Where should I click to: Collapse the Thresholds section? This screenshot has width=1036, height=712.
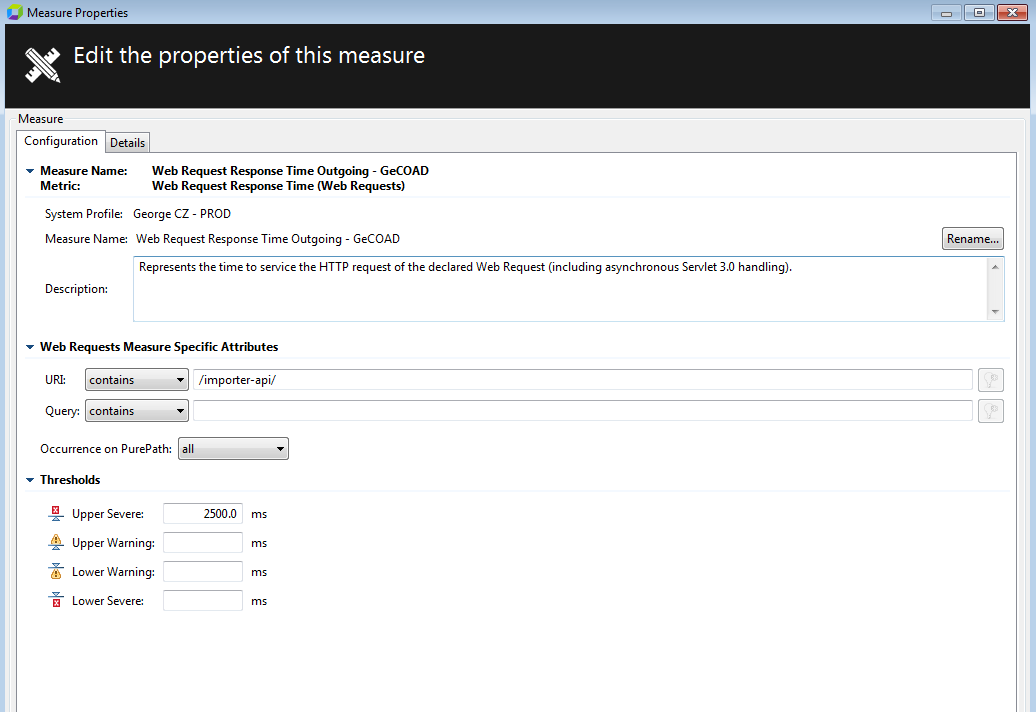click(x=30, y=479)
